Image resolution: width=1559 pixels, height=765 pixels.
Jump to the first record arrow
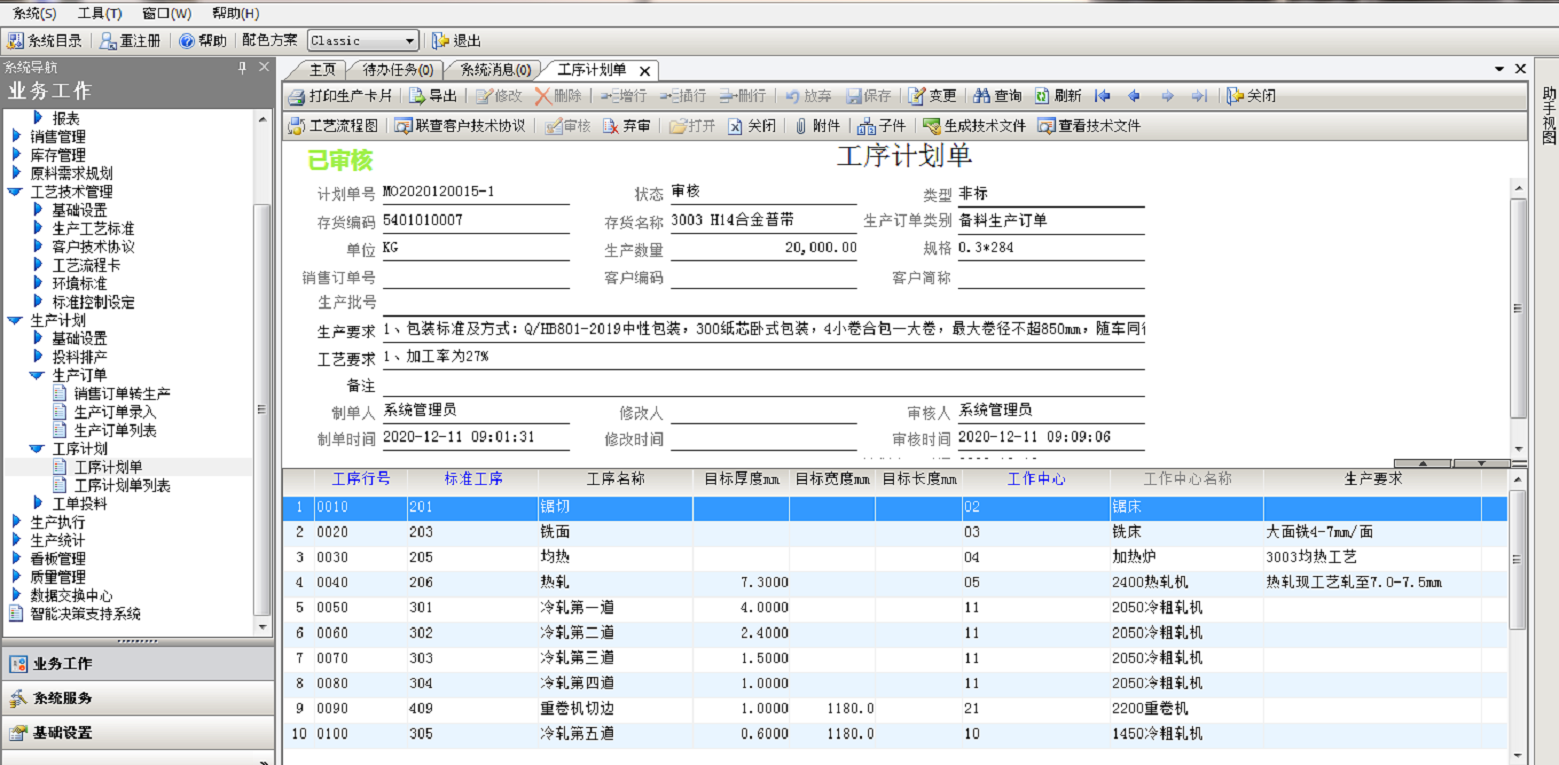(1102, 97)
